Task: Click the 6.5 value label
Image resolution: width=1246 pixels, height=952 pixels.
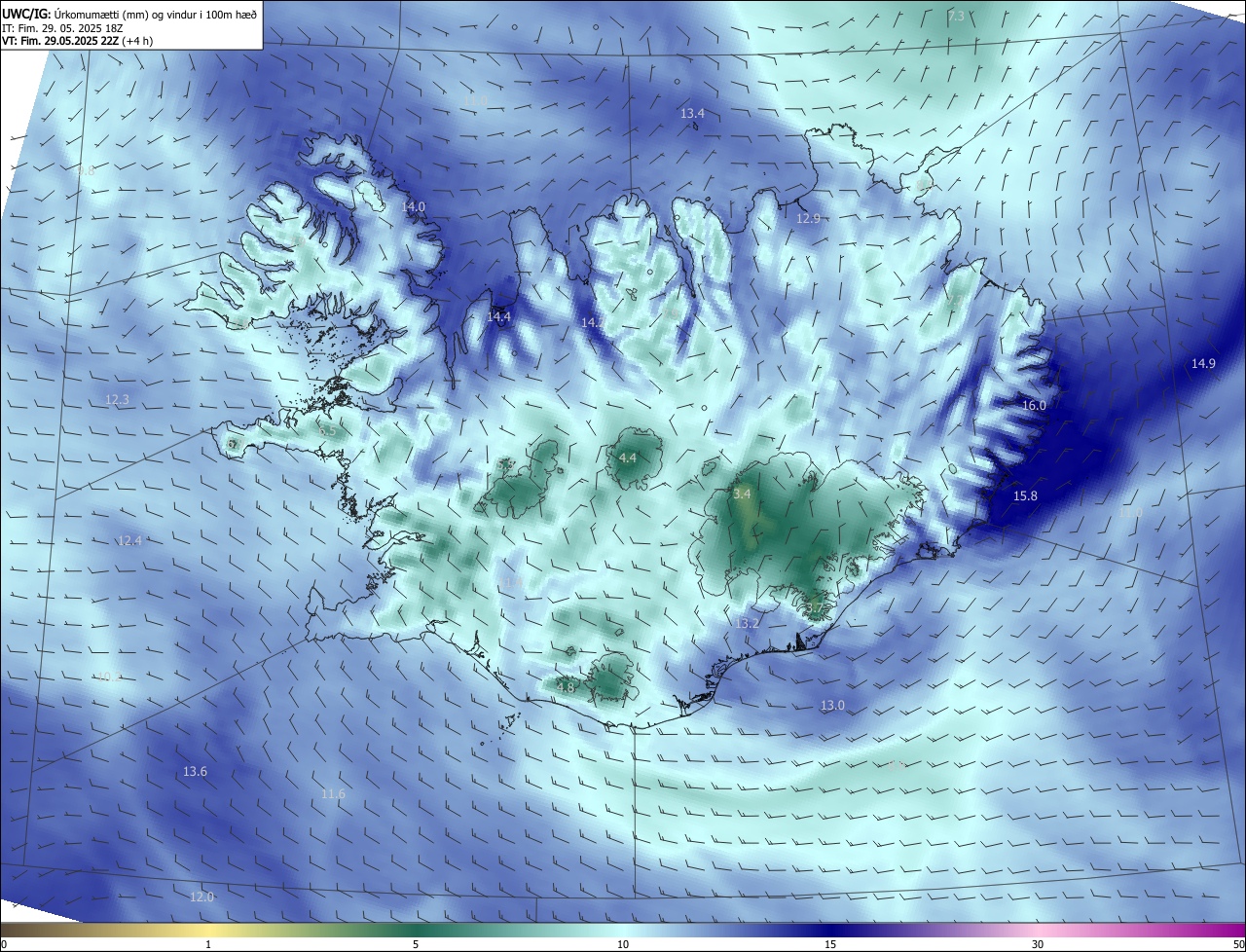Action: pyautogui.click(x=327, y=429)
